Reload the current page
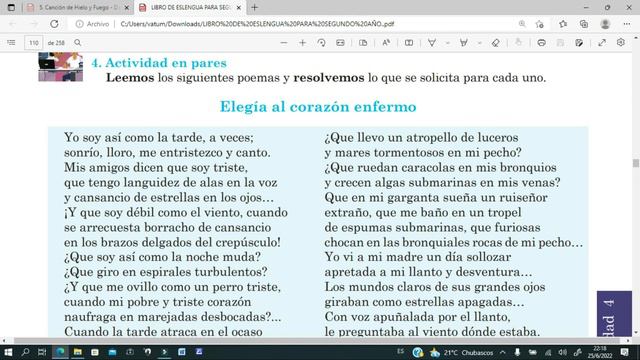This screenshot has height=360, width=640. 54,24
